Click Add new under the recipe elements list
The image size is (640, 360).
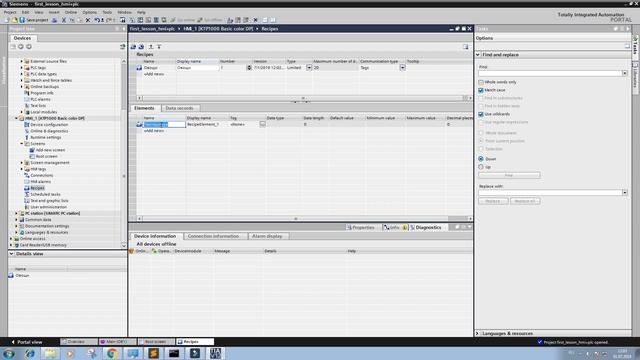click(154, 131)
